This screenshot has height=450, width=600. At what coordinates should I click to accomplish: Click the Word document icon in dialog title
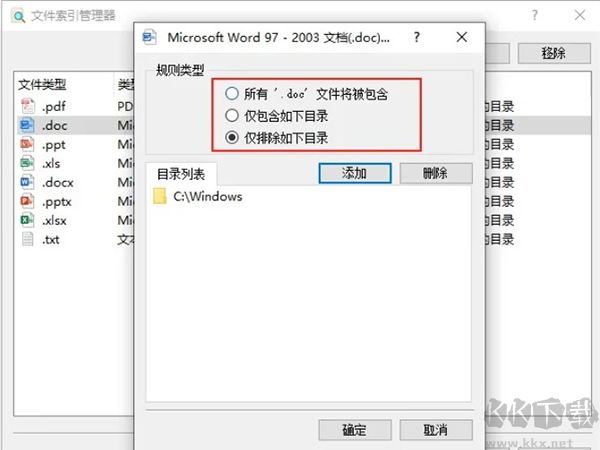[149, 37]
